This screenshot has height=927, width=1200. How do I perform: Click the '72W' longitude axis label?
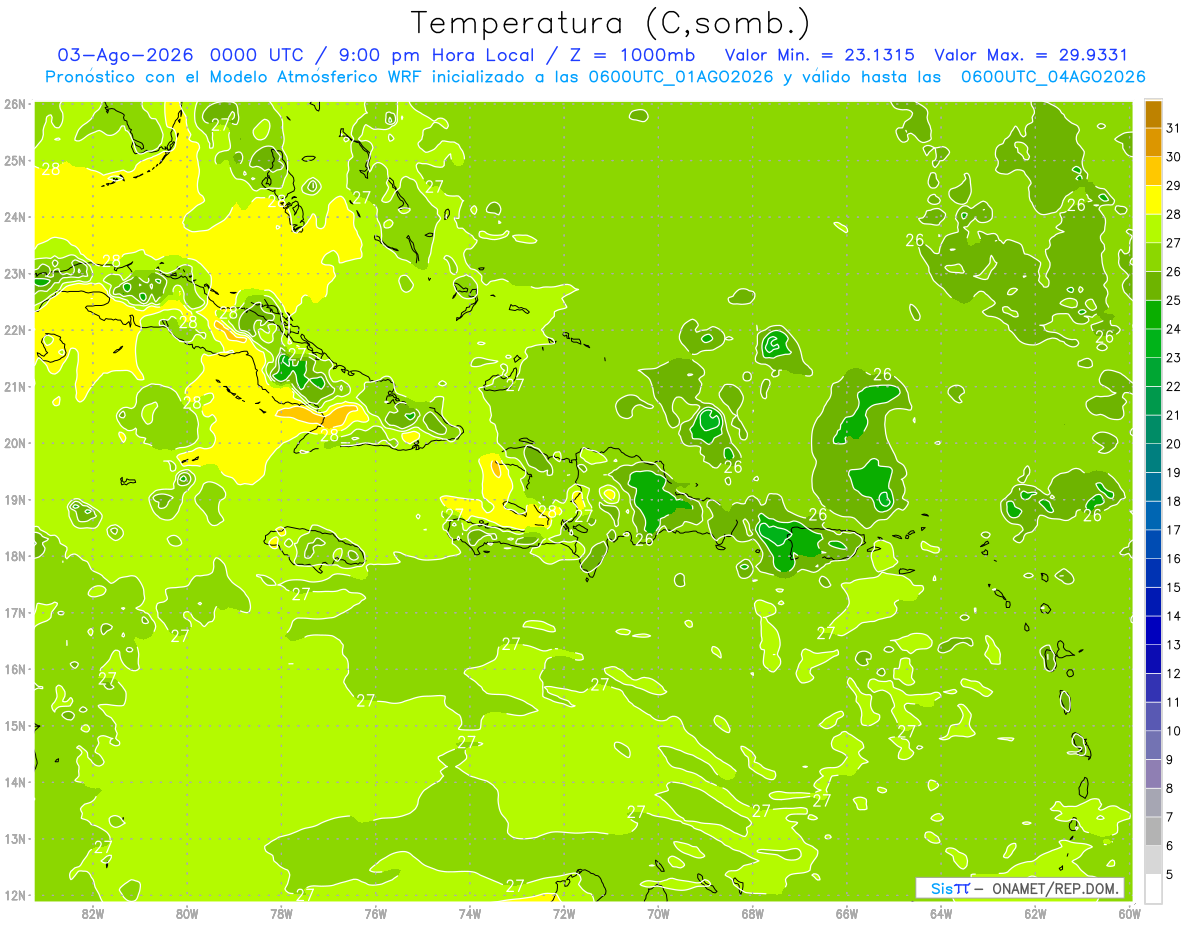(x=564, y=913)
